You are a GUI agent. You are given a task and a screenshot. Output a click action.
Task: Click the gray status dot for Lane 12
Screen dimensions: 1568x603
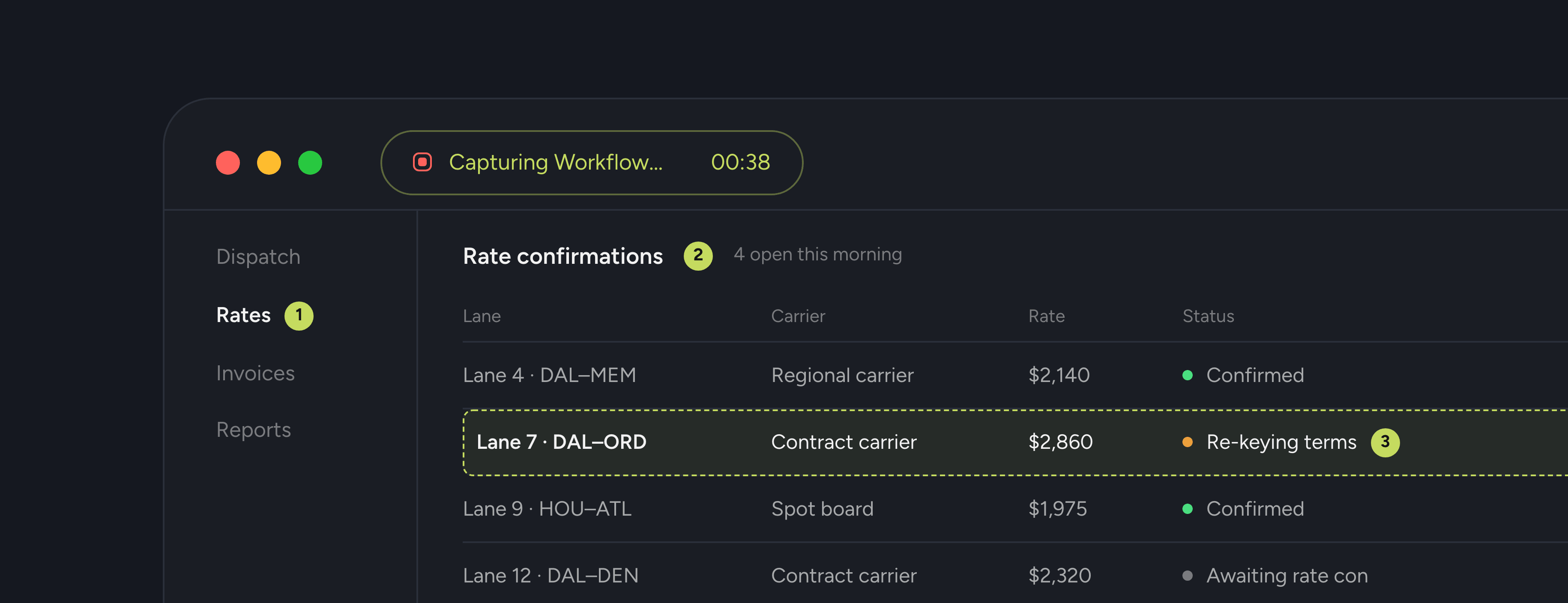1187,576
